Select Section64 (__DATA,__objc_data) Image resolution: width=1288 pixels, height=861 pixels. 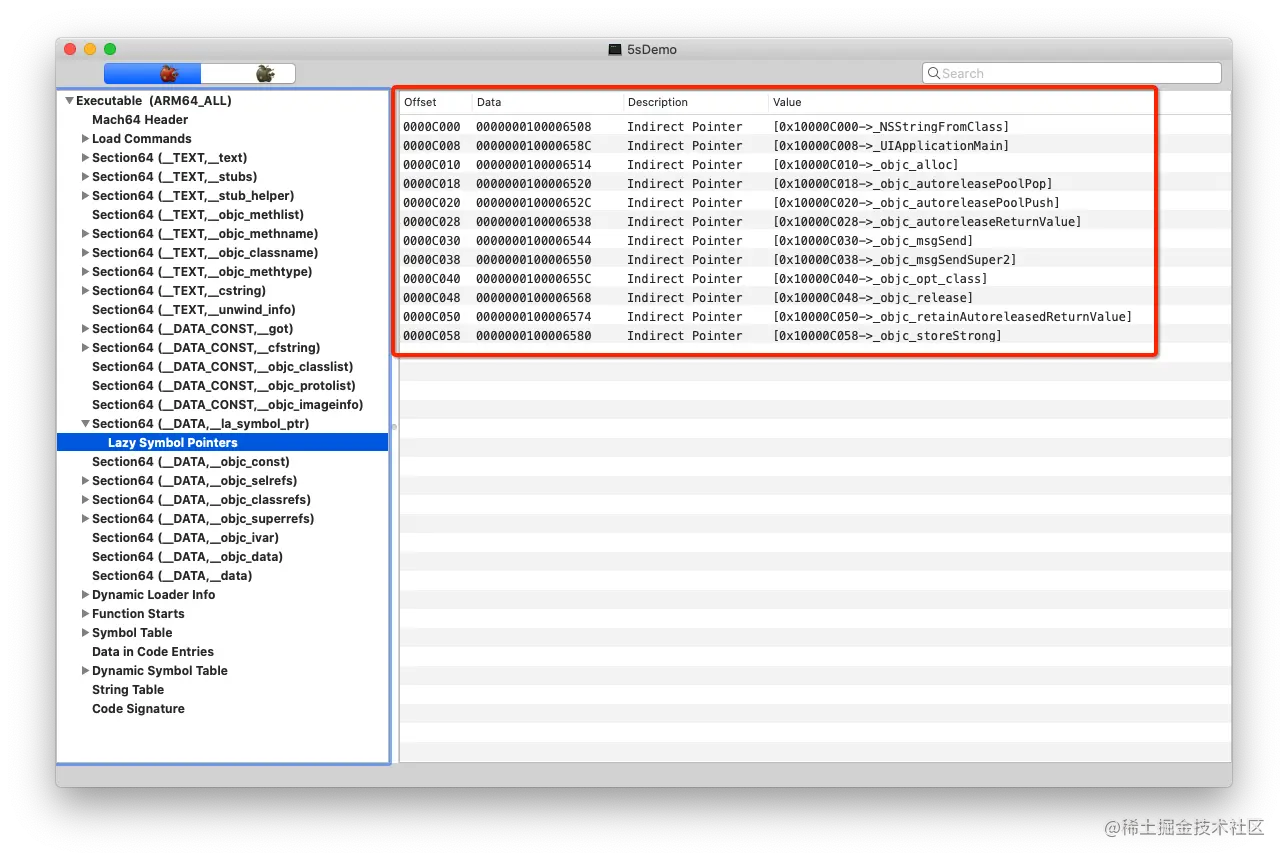(x=187, y=557)
